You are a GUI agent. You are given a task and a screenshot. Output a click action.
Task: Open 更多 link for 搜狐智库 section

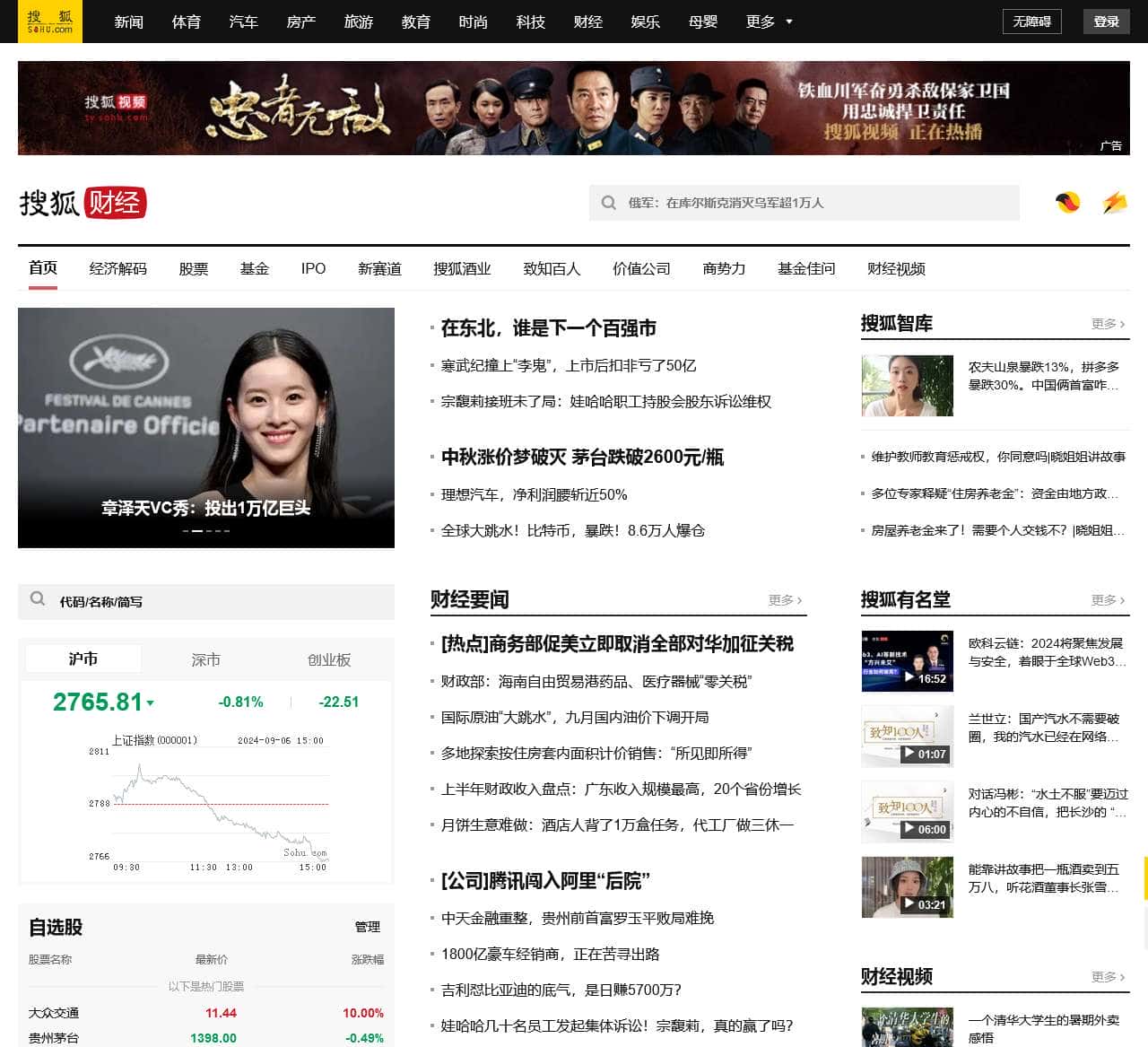[x=1108, y=324]
